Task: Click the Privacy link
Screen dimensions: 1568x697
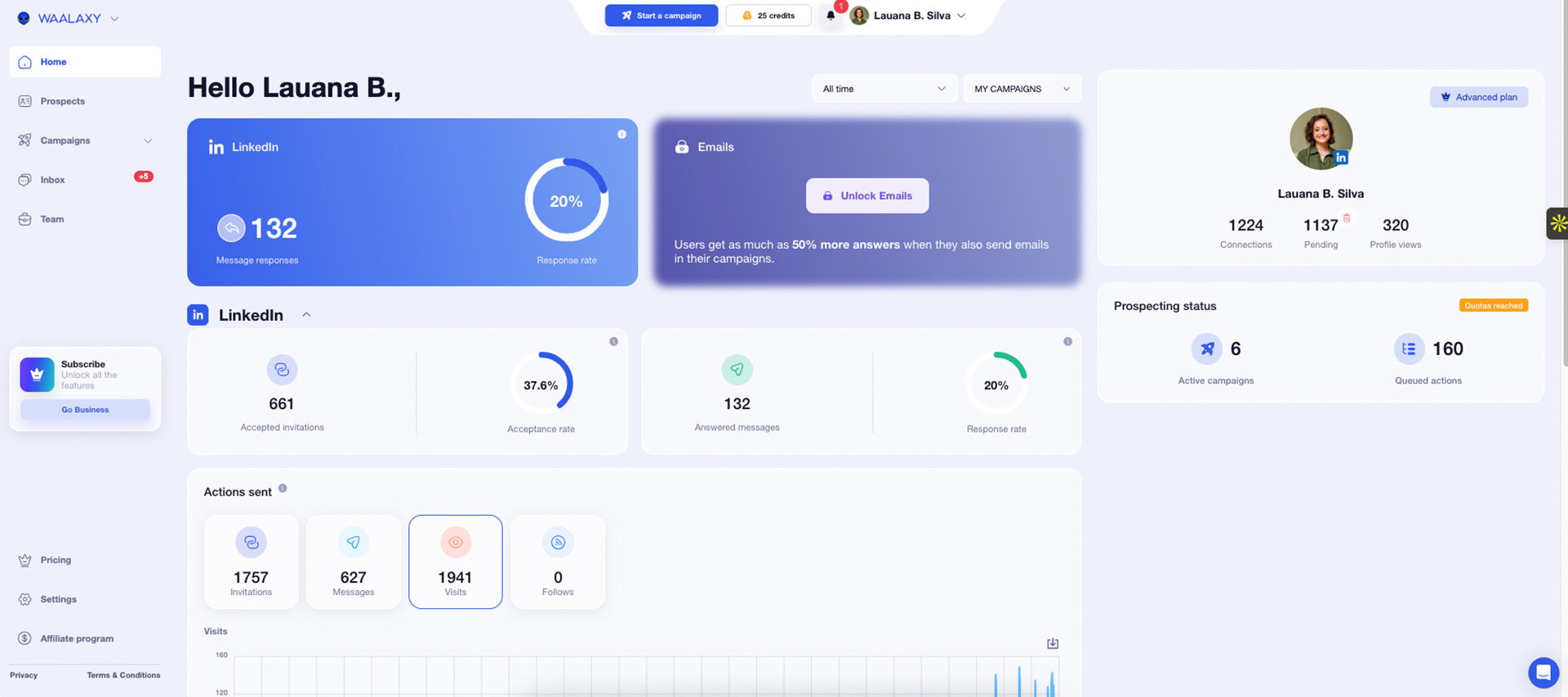Action: click(24, 675)
